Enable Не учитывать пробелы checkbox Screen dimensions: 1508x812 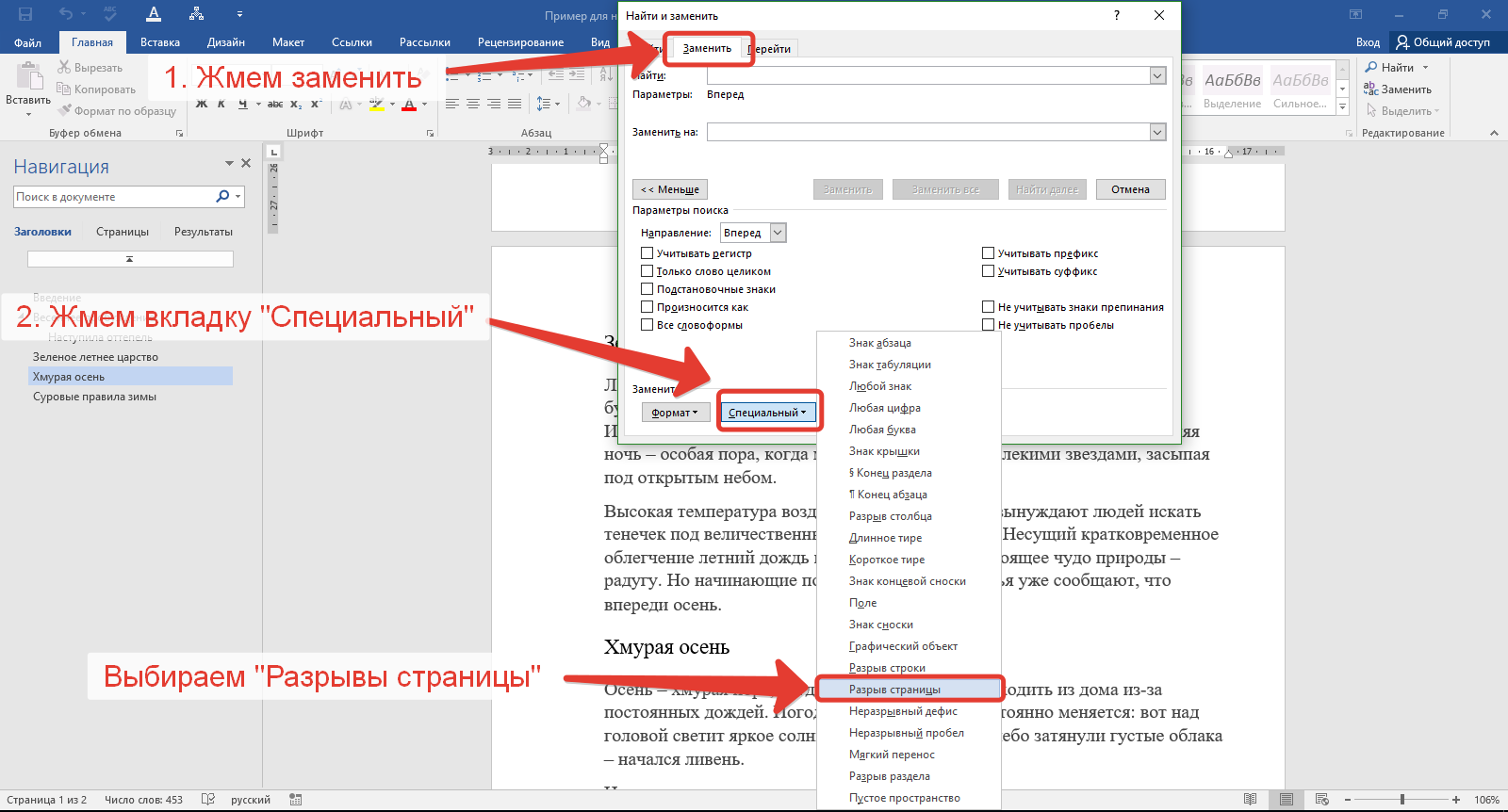pyautogui.click(x=988, y=324)
